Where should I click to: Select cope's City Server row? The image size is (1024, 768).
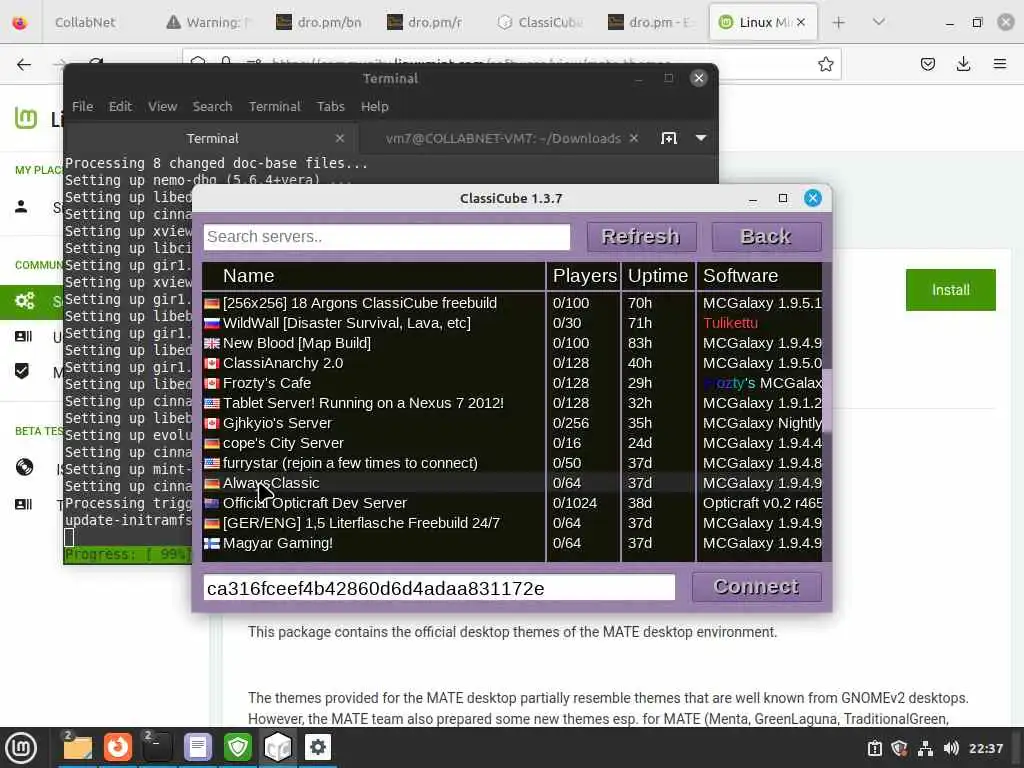point(512,443)
